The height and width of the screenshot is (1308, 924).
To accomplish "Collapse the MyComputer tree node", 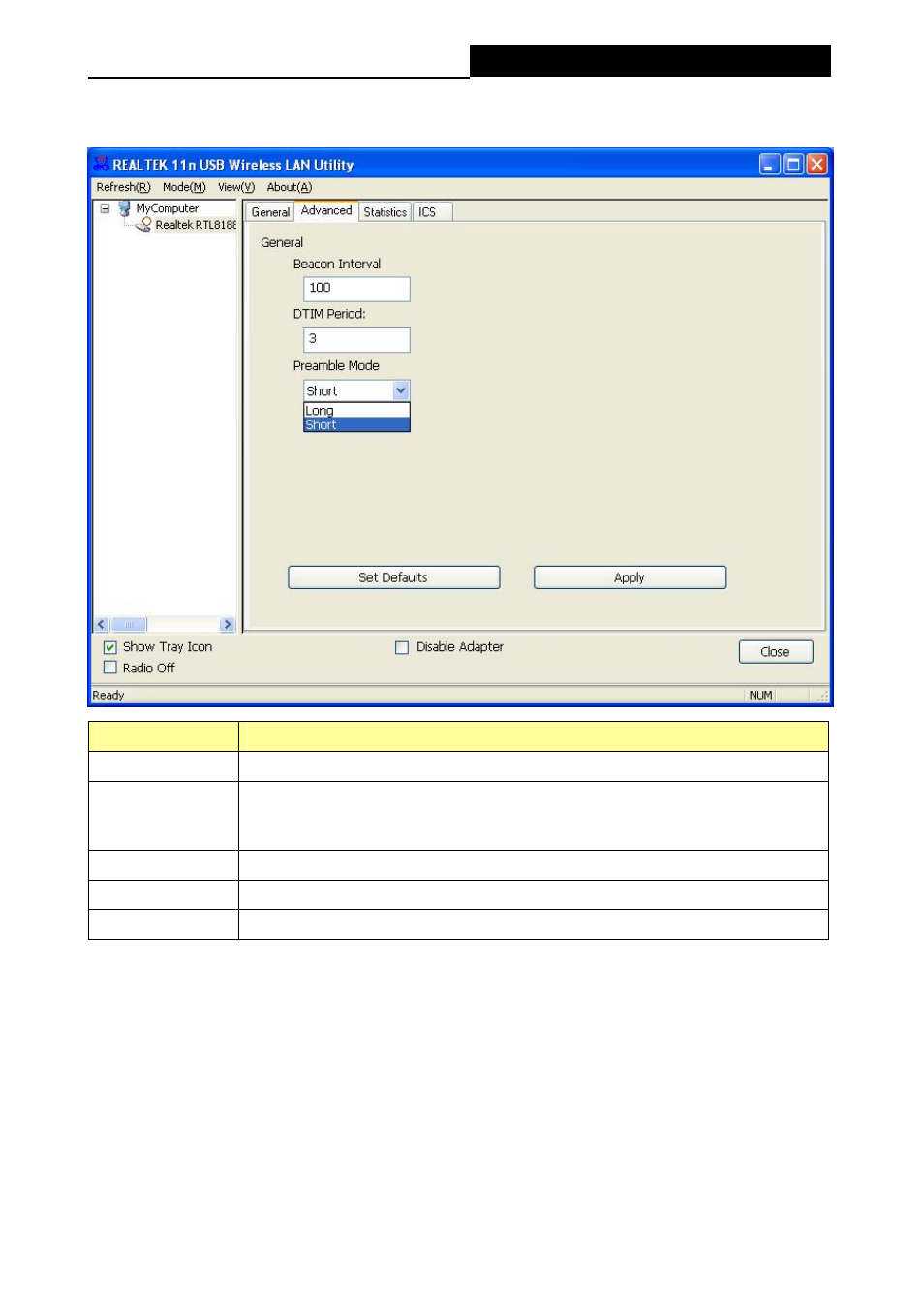I will click(x=105, y=208).
